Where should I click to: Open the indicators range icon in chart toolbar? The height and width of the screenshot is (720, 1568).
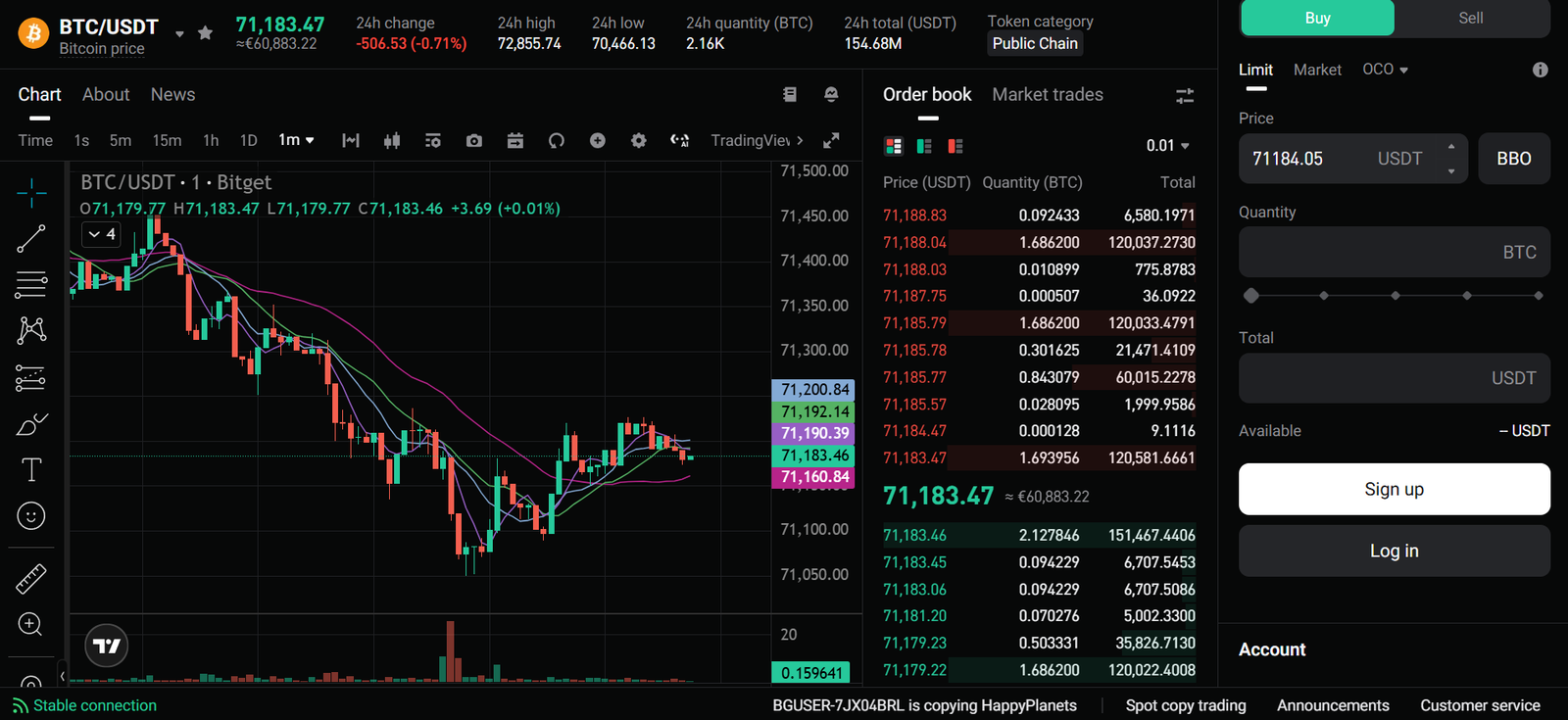pos(351,140)
